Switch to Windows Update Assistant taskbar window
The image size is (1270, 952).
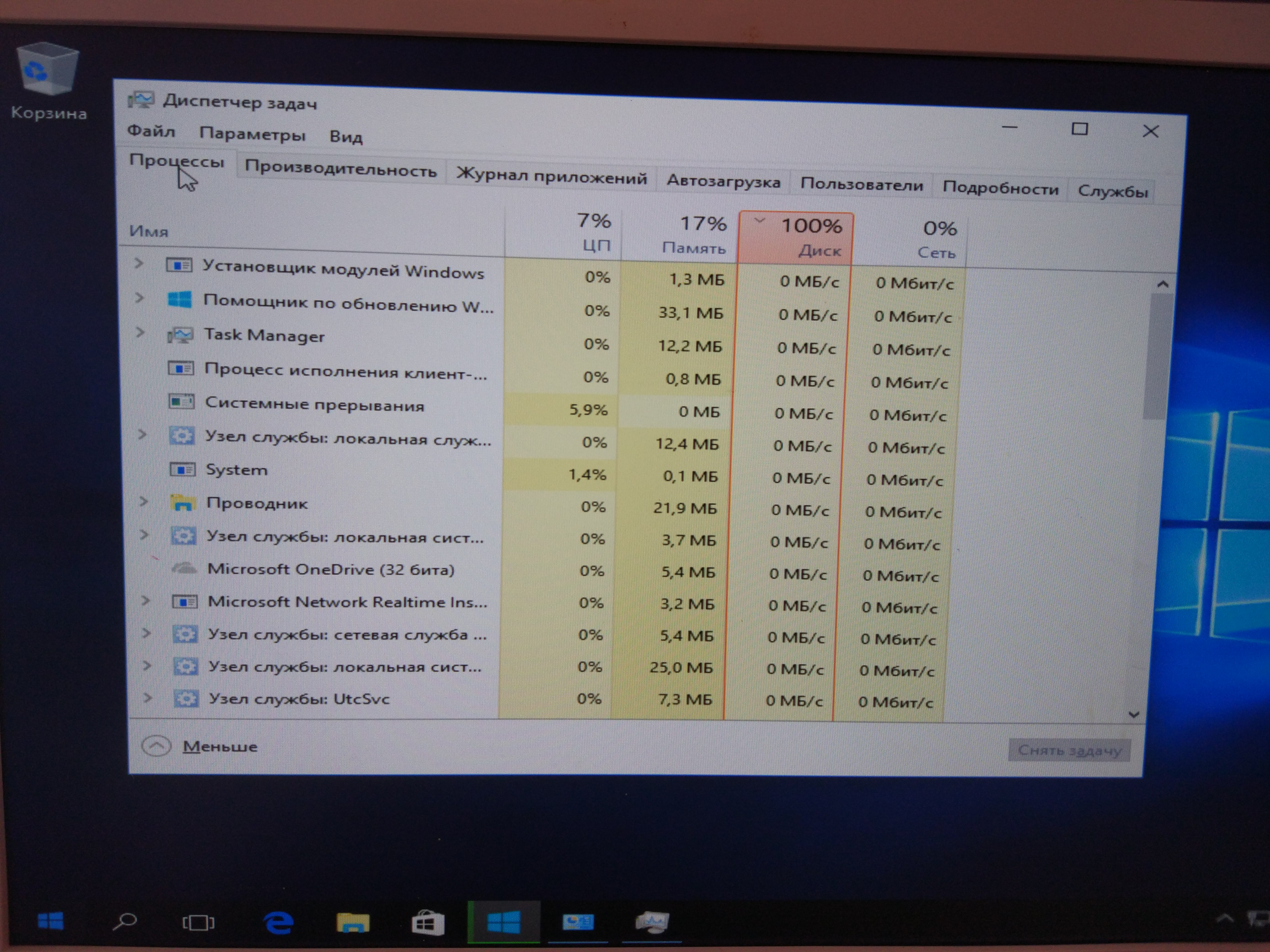(504, 922)
